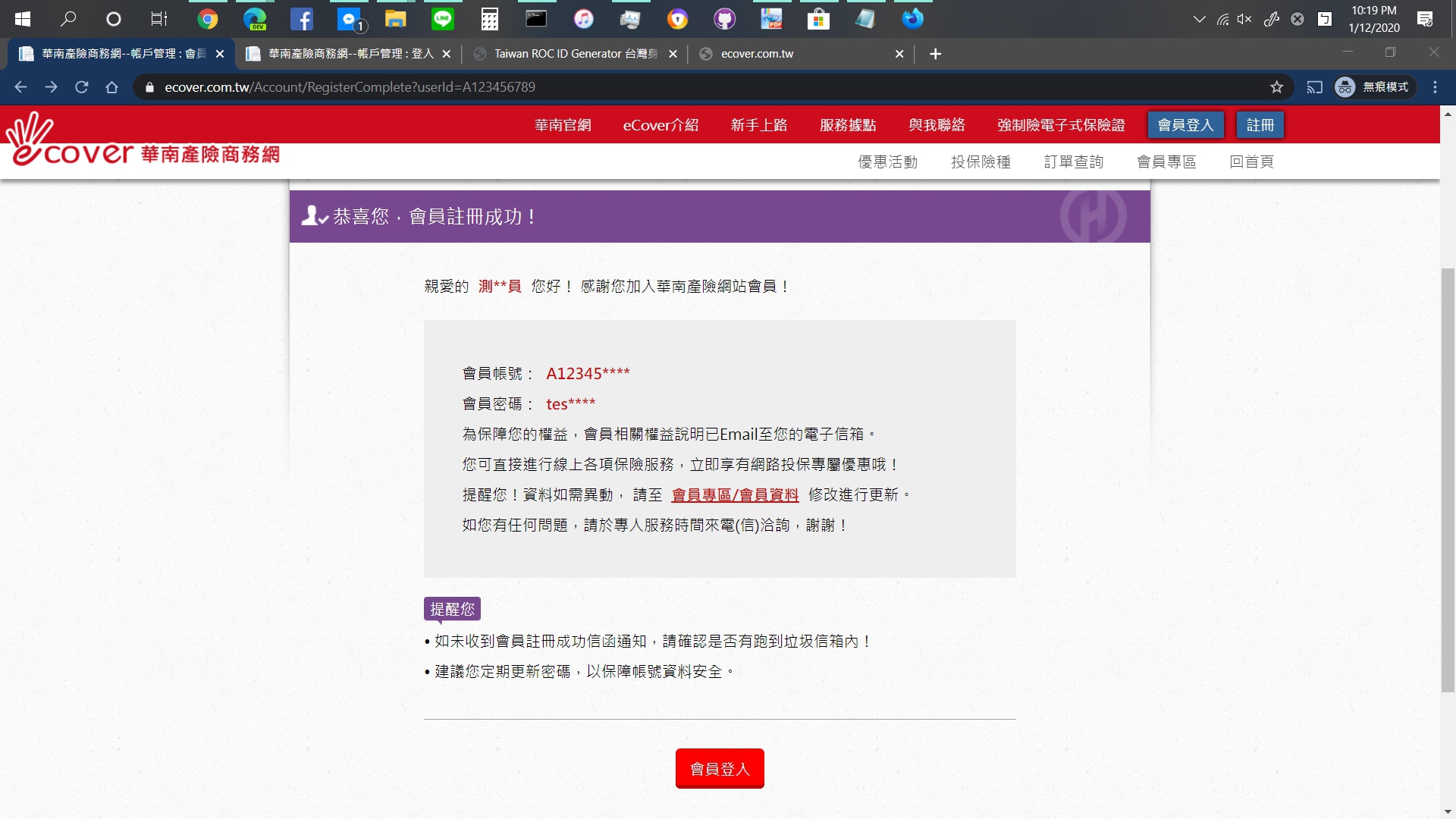Open Task View on the taskbar
Image resolution: width=1456 pixels, height=819 pixels.
[x=159, y=19]
